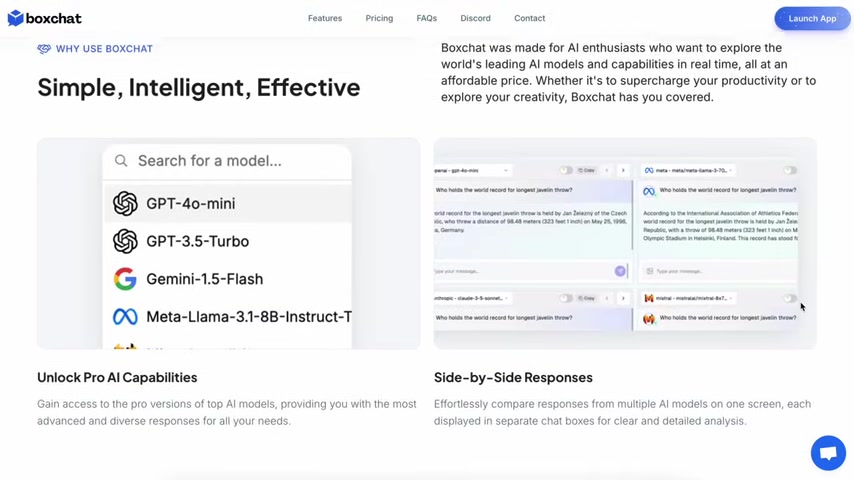
Task: Click the next arrow in the claude-3-5-sonnet panel
Action: (x=623, y=298)
